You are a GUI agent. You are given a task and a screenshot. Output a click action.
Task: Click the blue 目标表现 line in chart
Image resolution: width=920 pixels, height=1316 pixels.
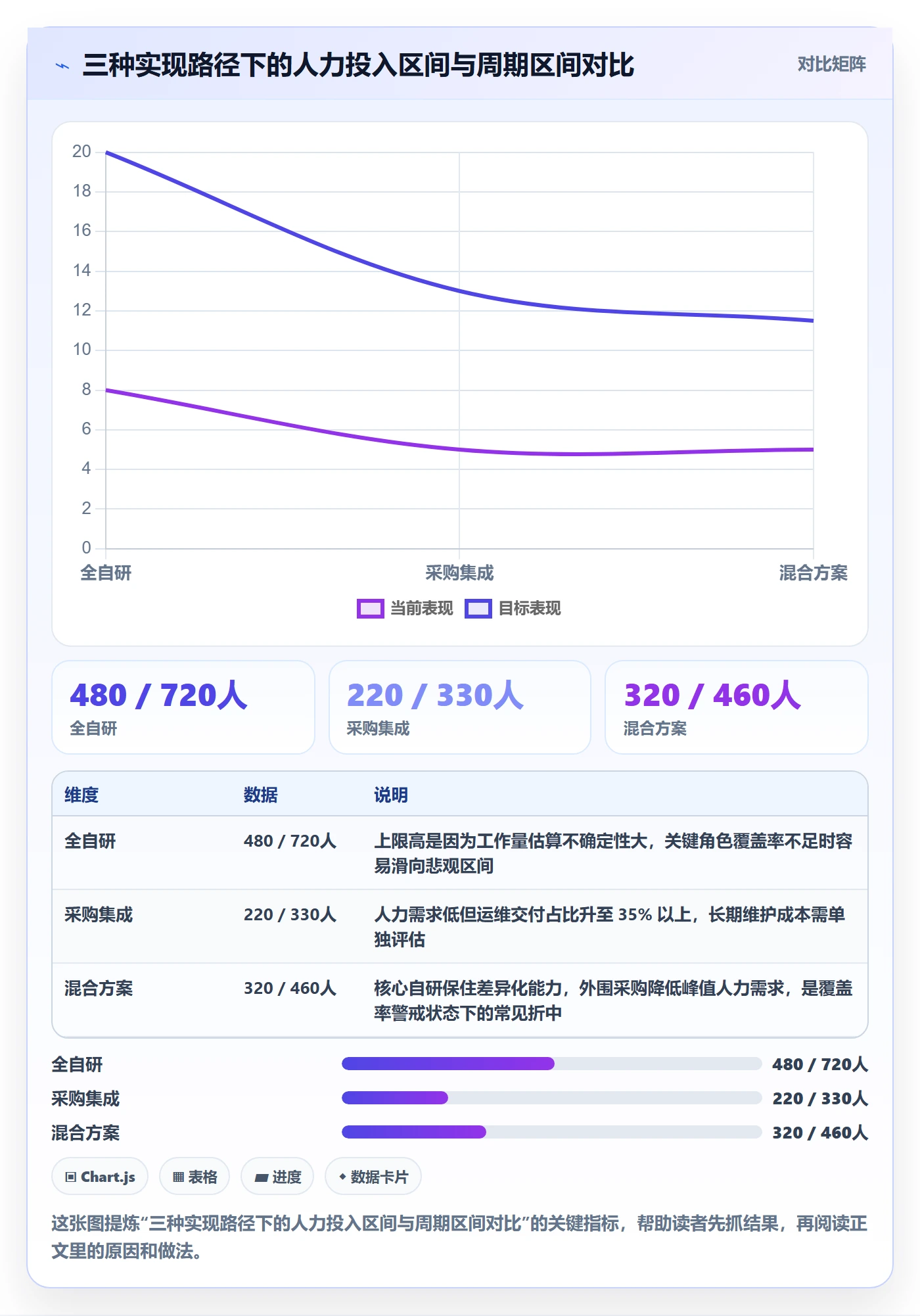point(459,291)
